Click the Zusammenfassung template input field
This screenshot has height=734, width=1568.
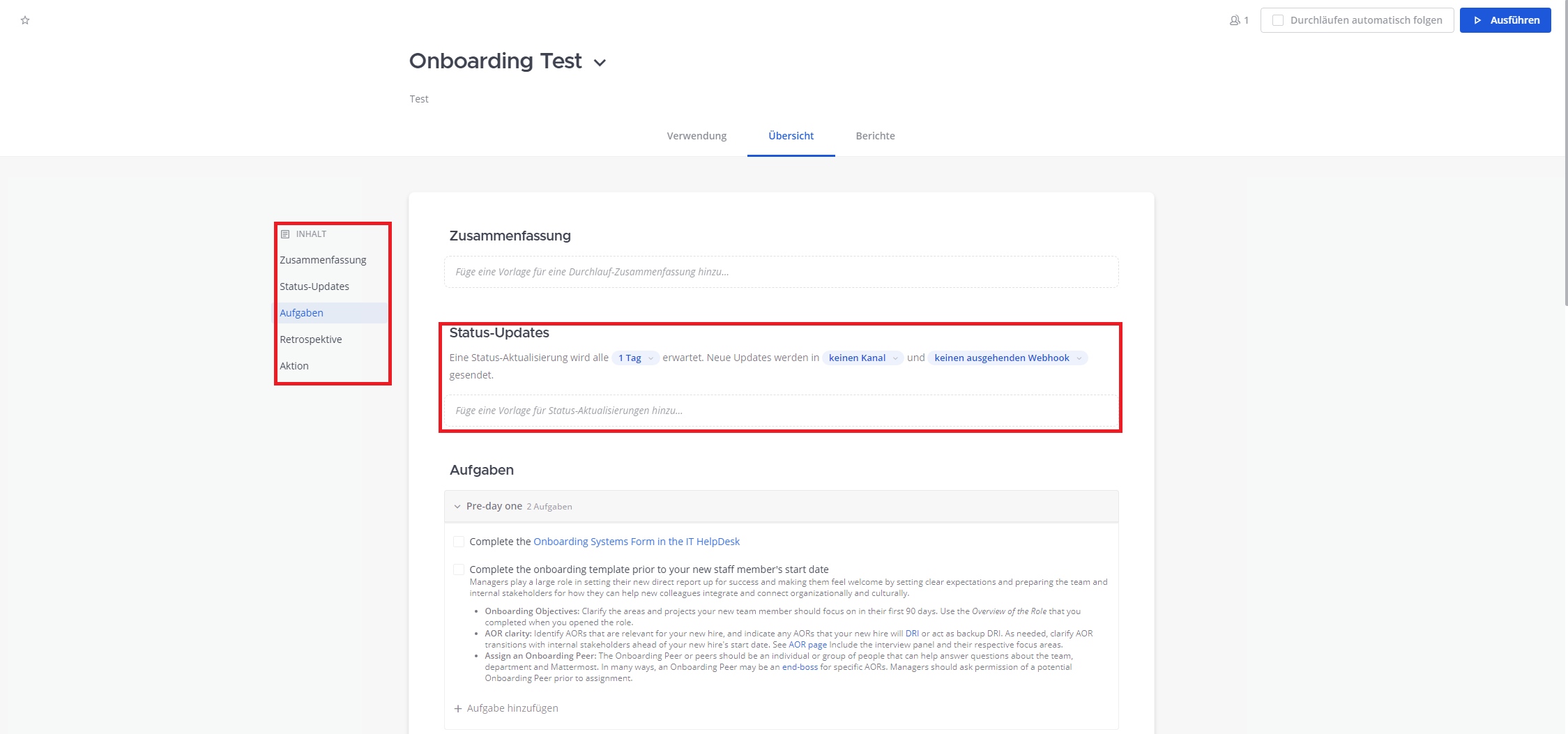tap(781, 272)
